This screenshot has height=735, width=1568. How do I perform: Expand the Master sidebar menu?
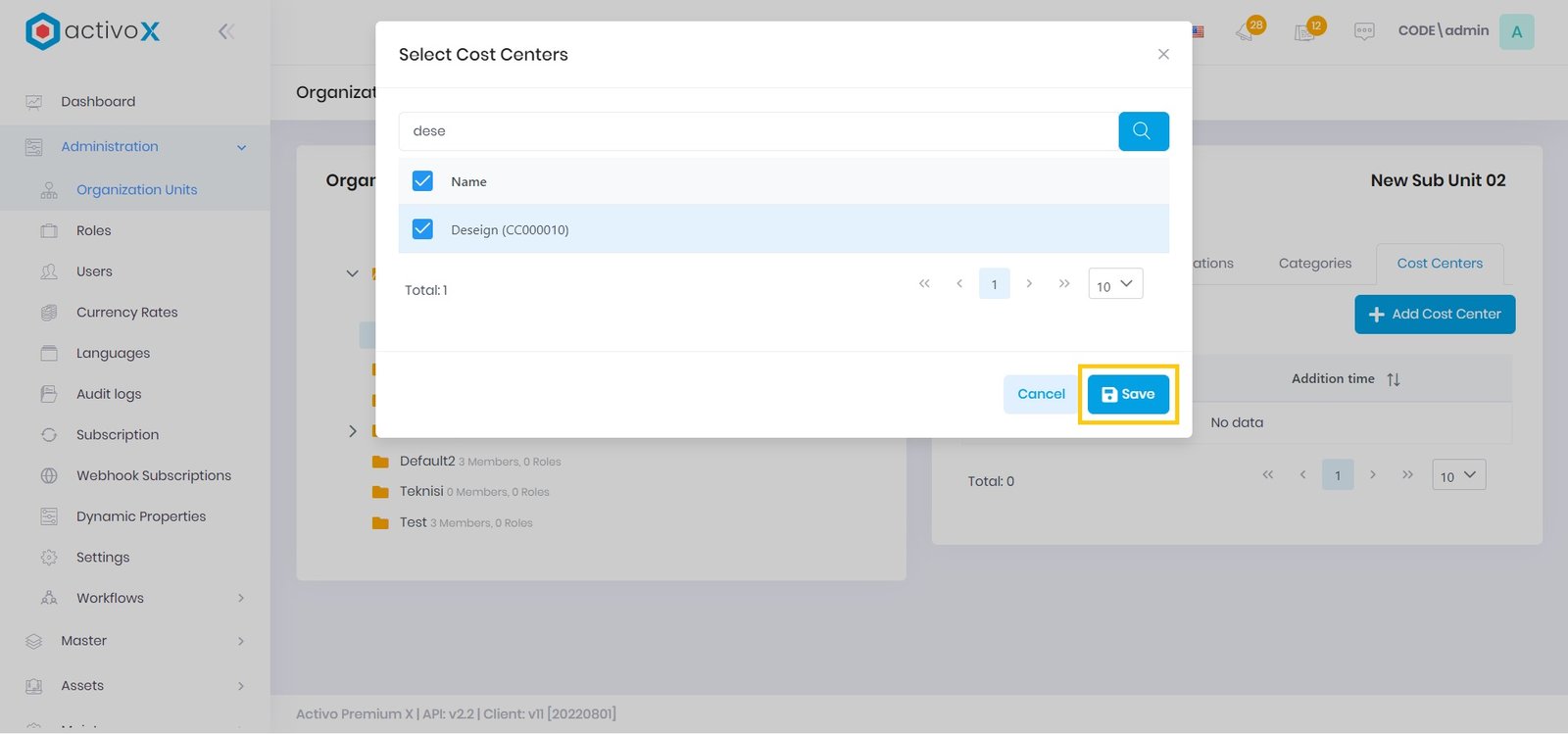(x=241, y=641)
